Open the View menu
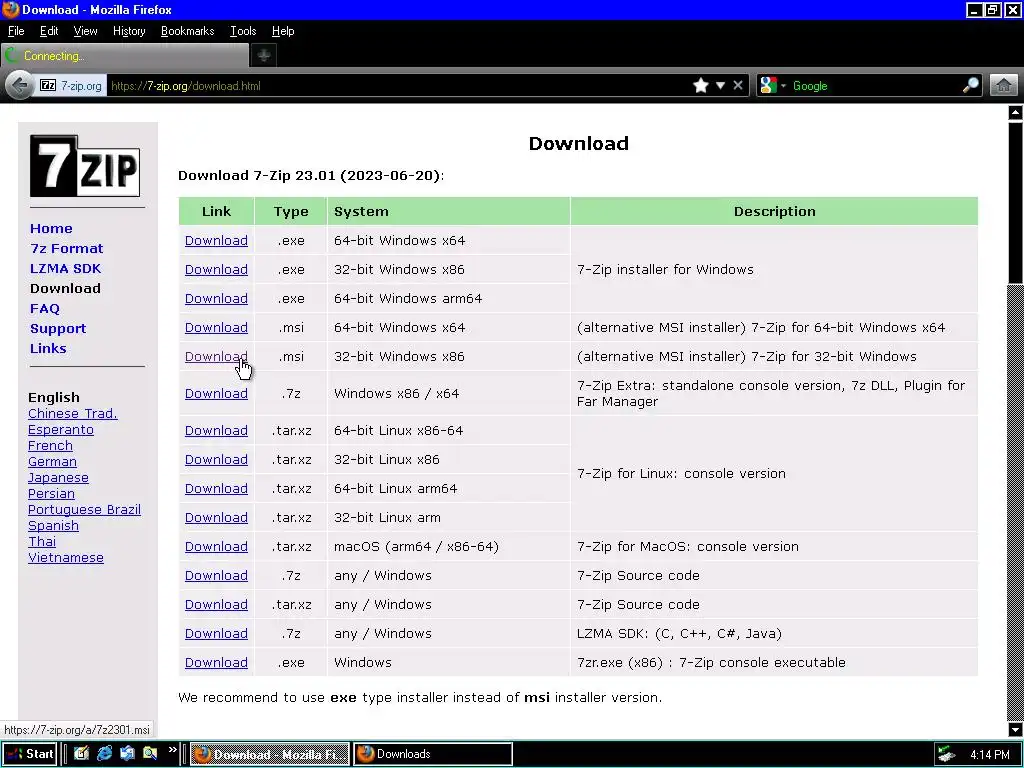Image resolution: width=1024 pixels, height=768 pixels. click(x=86, y=31)
